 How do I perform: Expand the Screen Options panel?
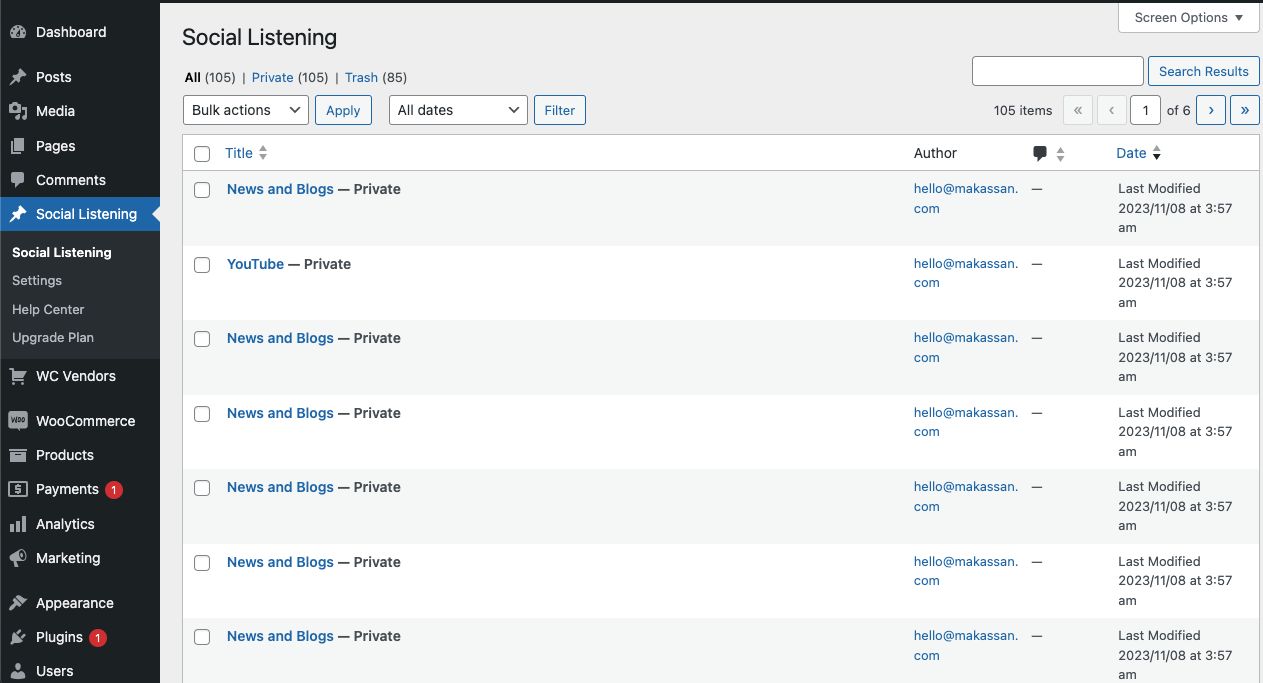[x=1188, y=18]
